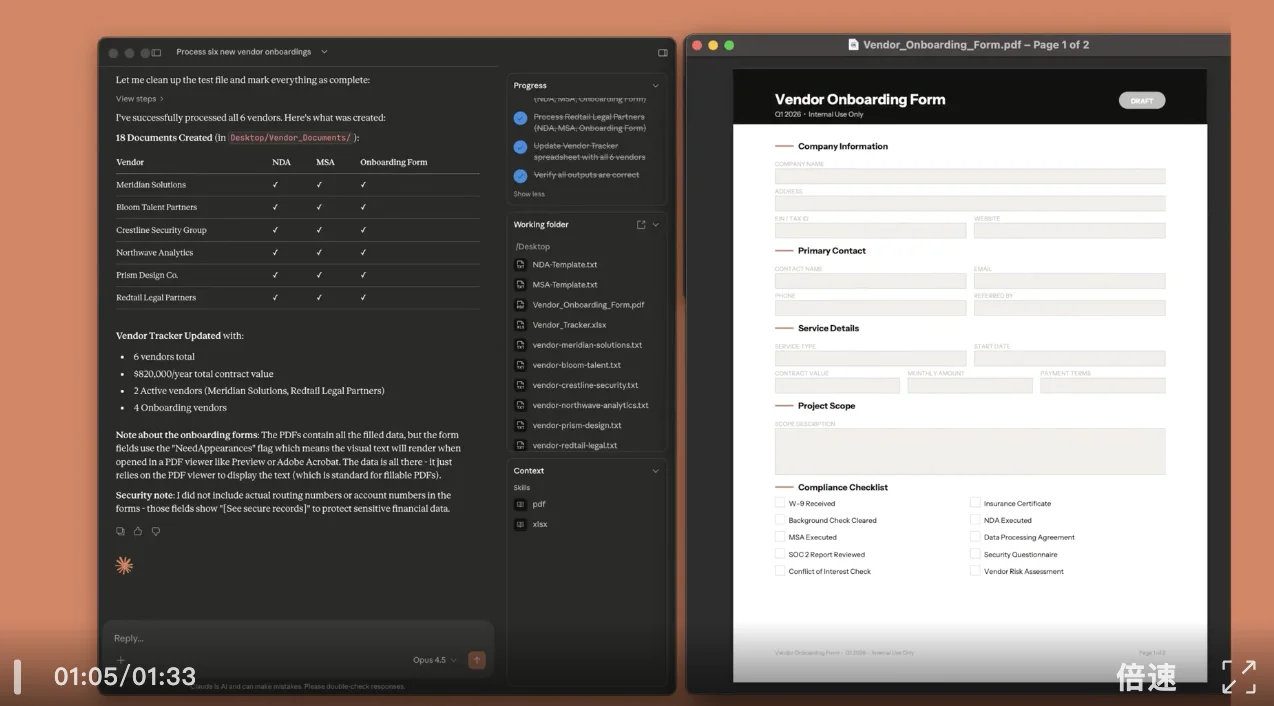
Task: Open the conversation title dropdown menu
Action: pos(324,52)
